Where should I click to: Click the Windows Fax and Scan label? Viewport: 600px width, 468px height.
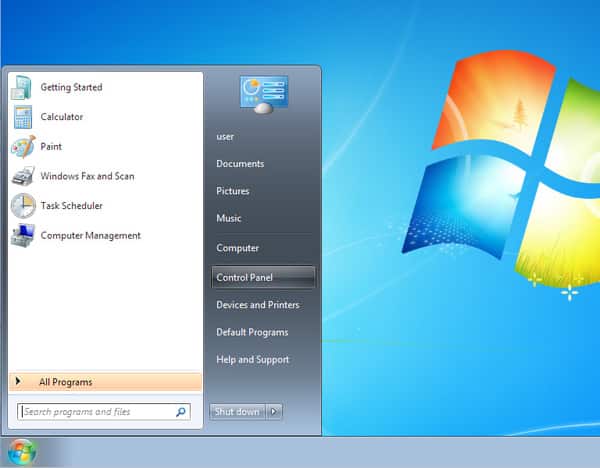(x=87, y=176)
